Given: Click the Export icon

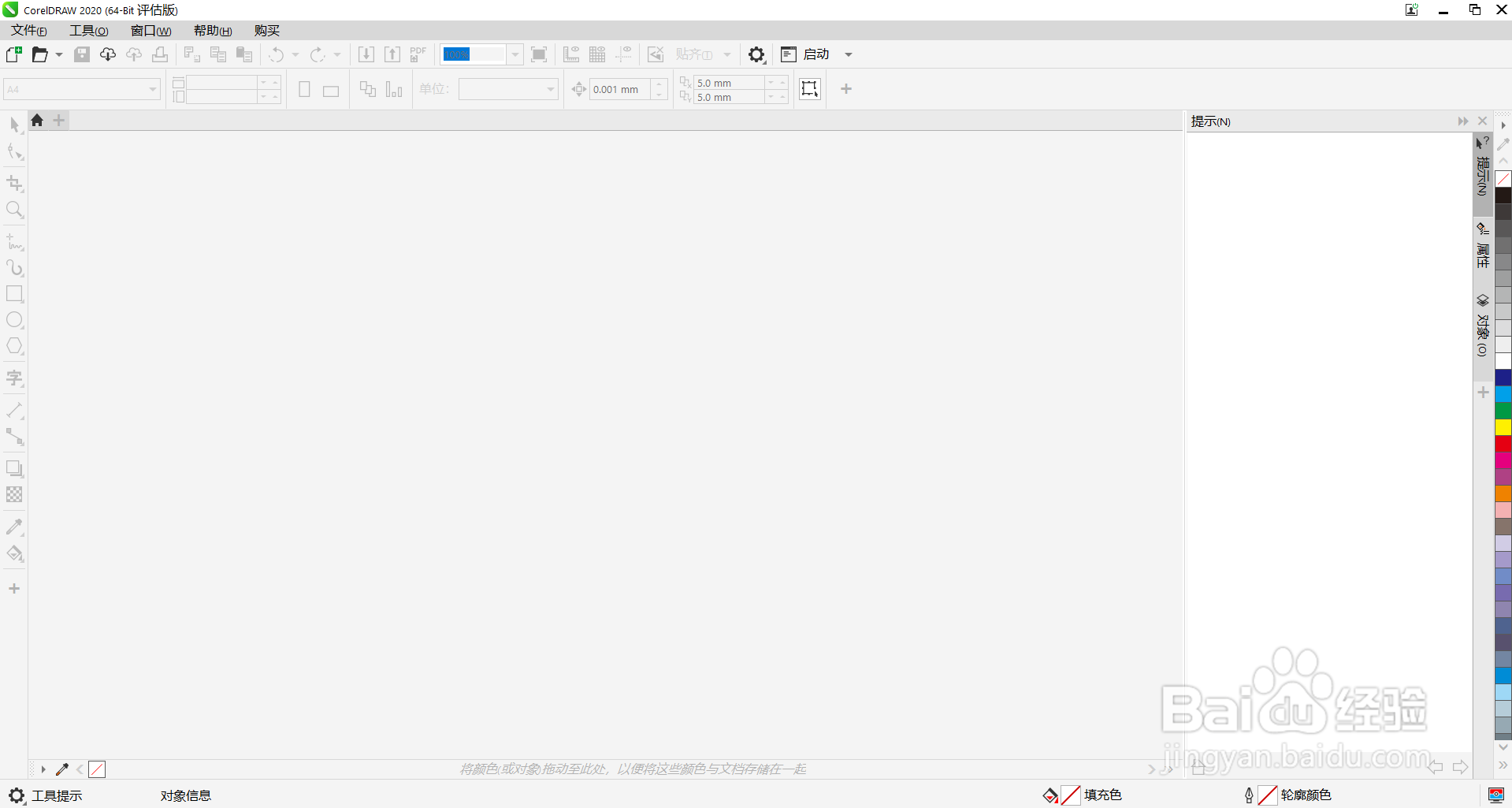Looking at the screenshot, I should tap(392, 54).
